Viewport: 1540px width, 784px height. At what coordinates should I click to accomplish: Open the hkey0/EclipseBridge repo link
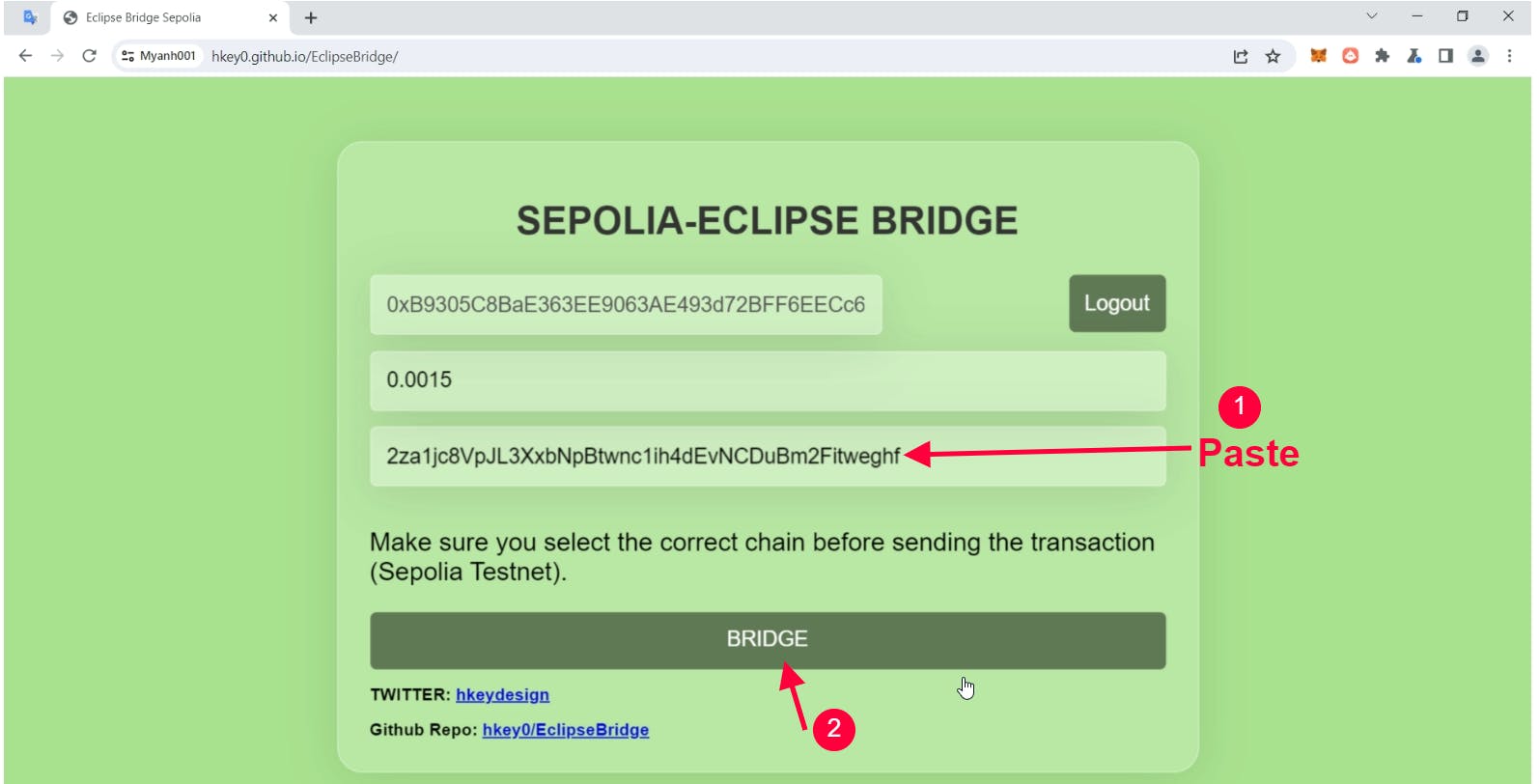point(565,730)
